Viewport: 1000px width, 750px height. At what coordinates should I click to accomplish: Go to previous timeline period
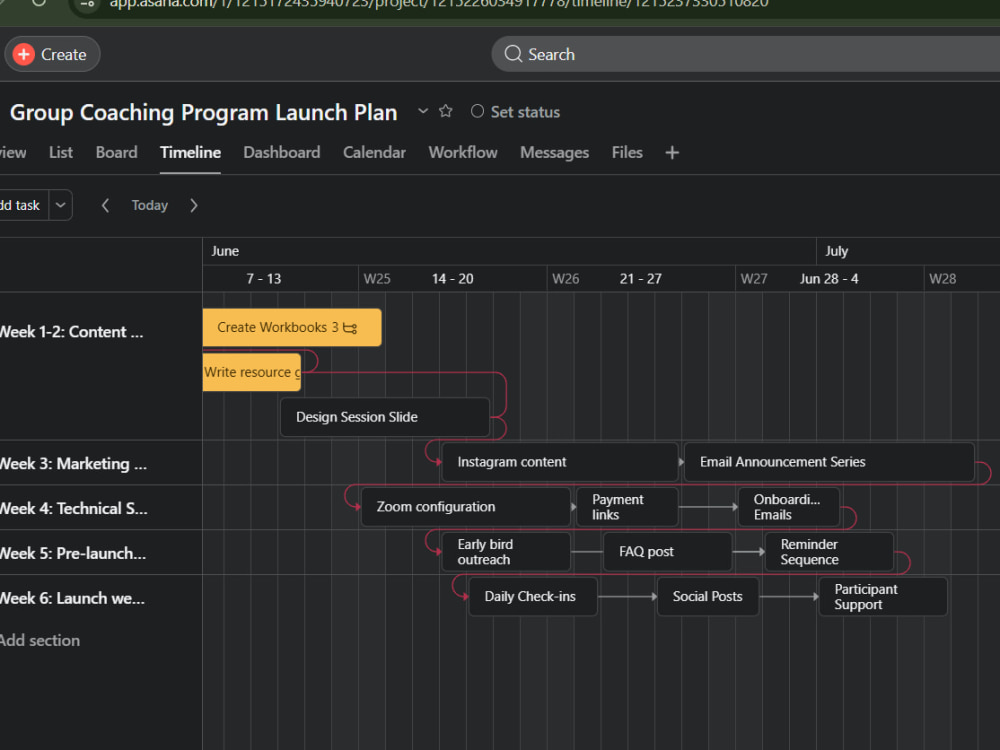[x=105, y=205]
